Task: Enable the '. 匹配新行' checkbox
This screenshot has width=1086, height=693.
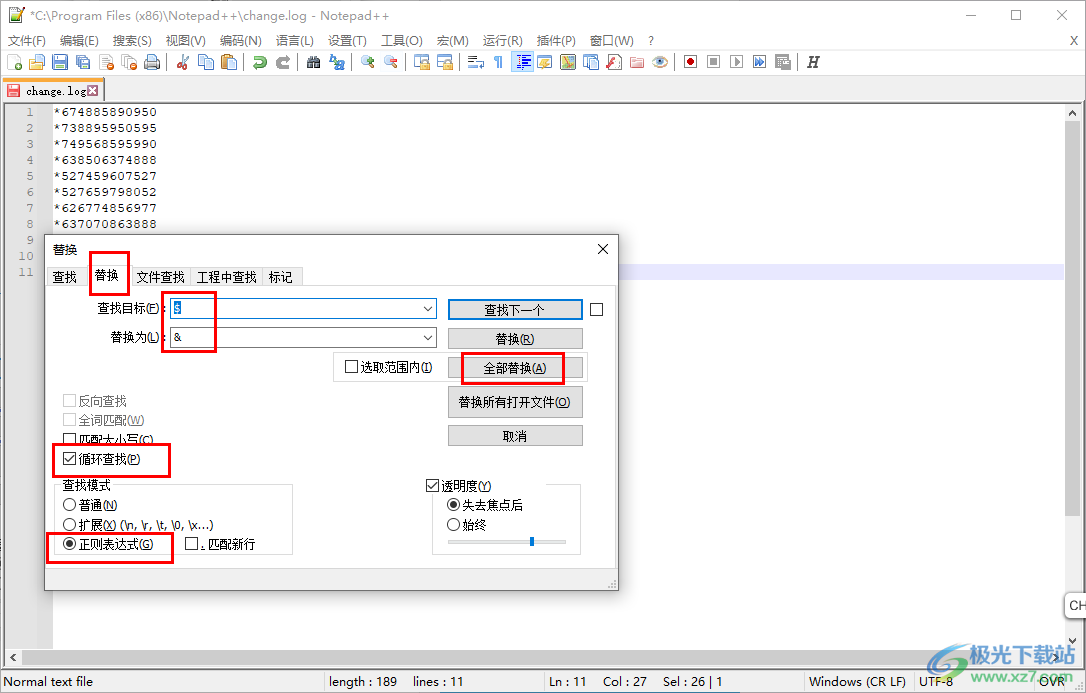Action: (192, 544)
